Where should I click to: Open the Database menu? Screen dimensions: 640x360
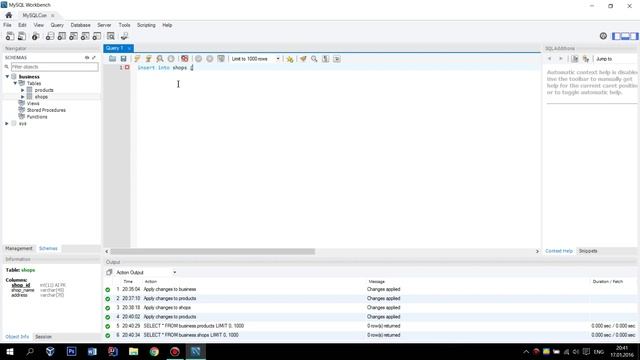tap(80, 25)
